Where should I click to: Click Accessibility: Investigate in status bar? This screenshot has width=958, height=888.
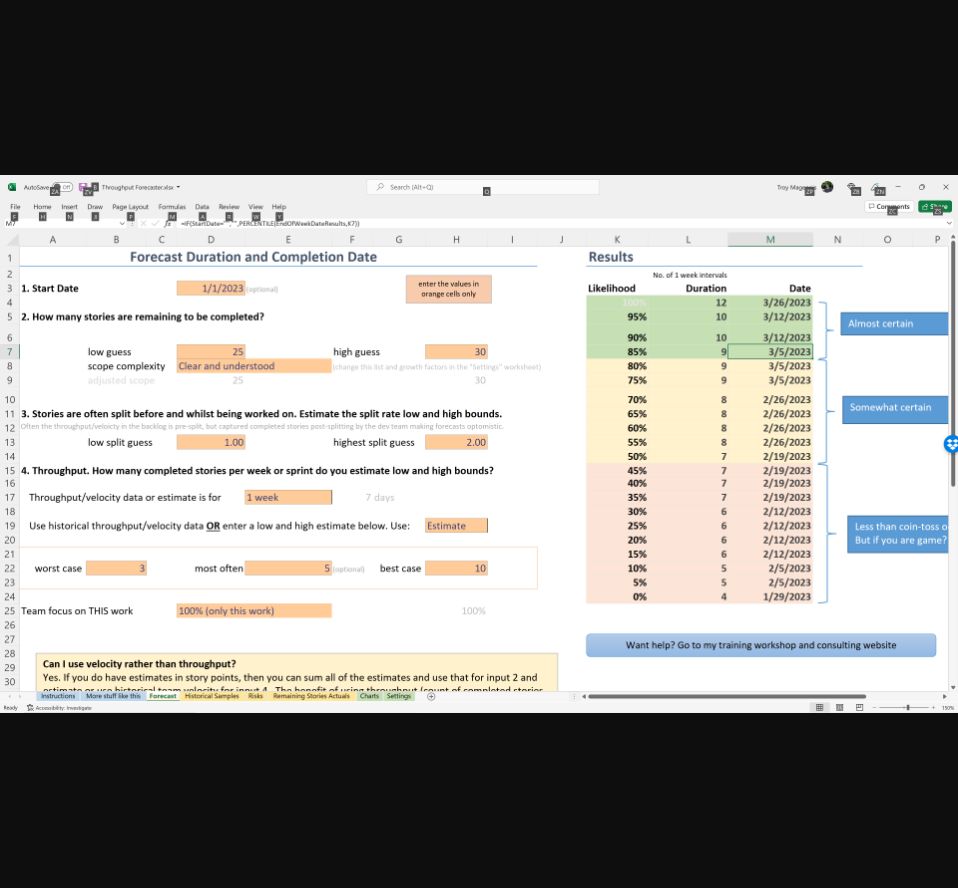[59, 708]
